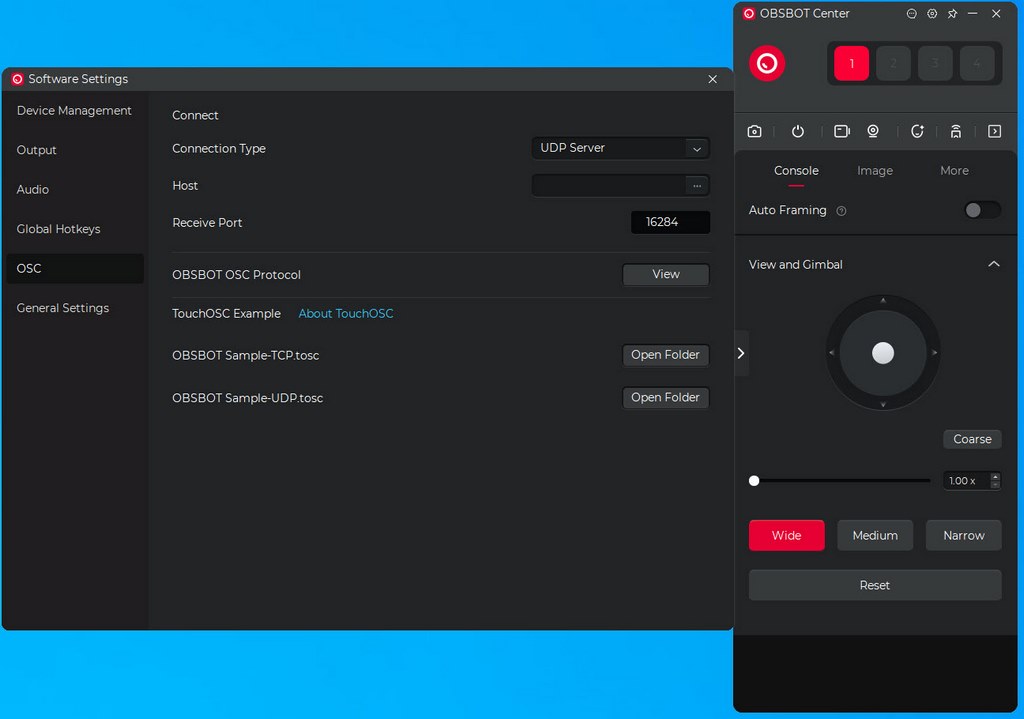This screenshot has width=1024, height=719.
Task: Toggle the Auto Framing switch
Action: pyautogui.click(x=982, y=210)
